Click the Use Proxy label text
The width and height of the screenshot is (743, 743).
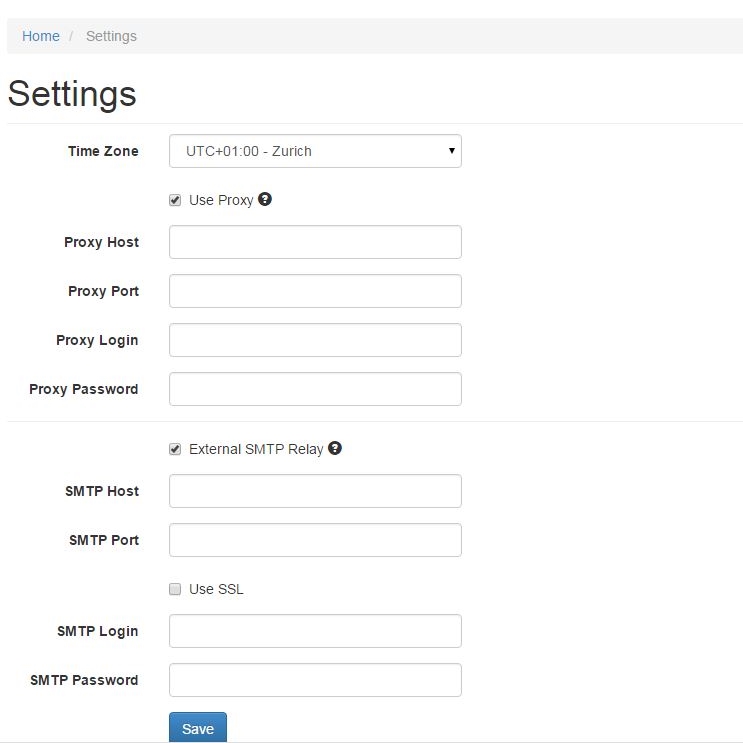tap(221, 200)
